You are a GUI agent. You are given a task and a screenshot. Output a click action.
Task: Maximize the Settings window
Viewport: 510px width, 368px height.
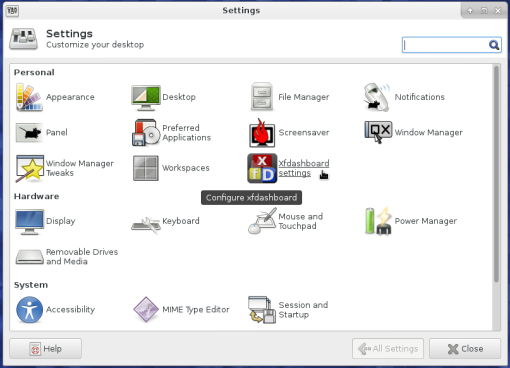click(x=484, y=11)
